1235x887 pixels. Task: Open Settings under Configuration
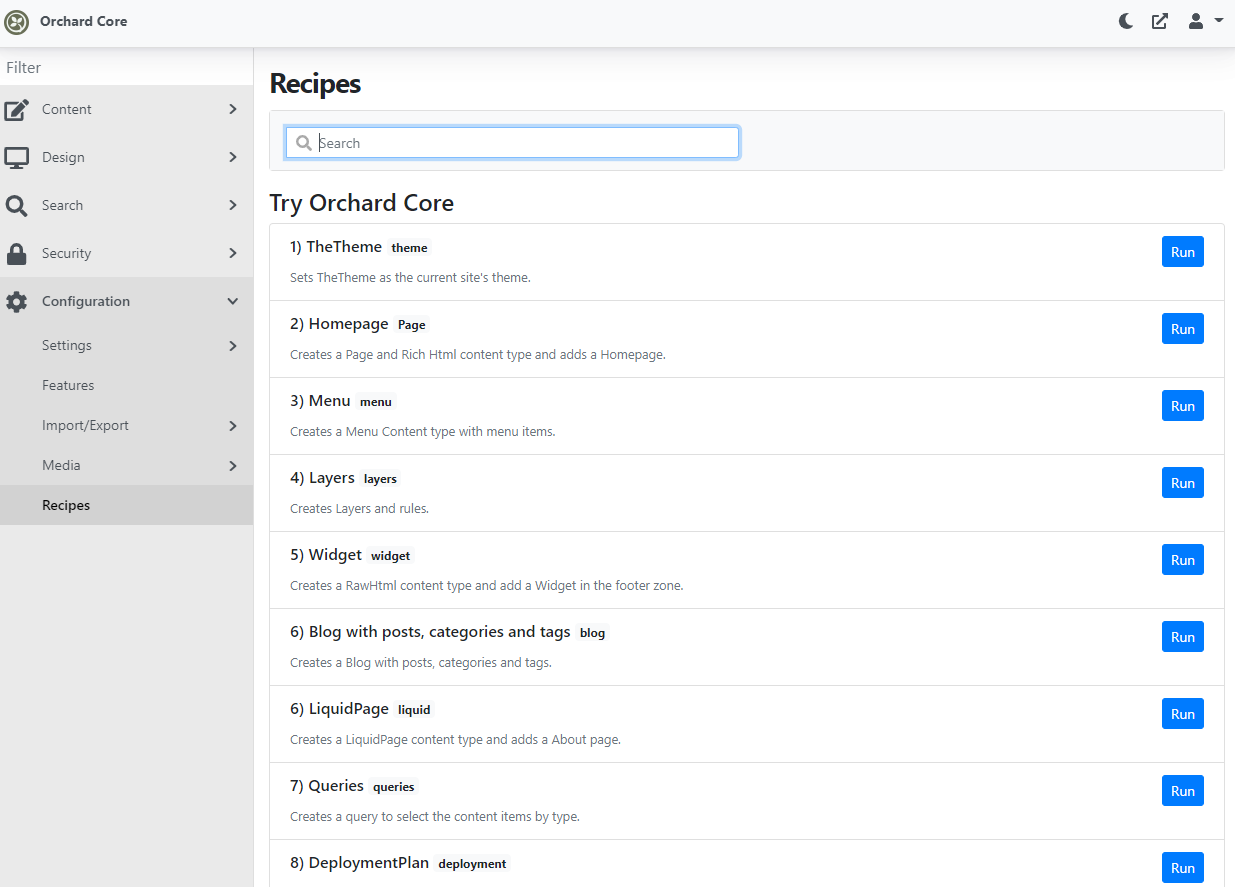(x=126, y=345)
